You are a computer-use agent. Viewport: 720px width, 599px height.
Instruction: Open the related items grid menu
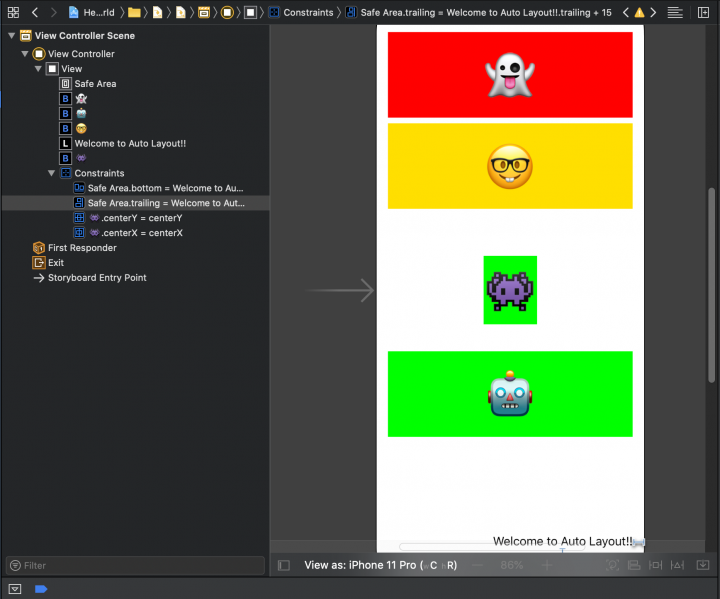pyautogui.click(x=13, y=12)
